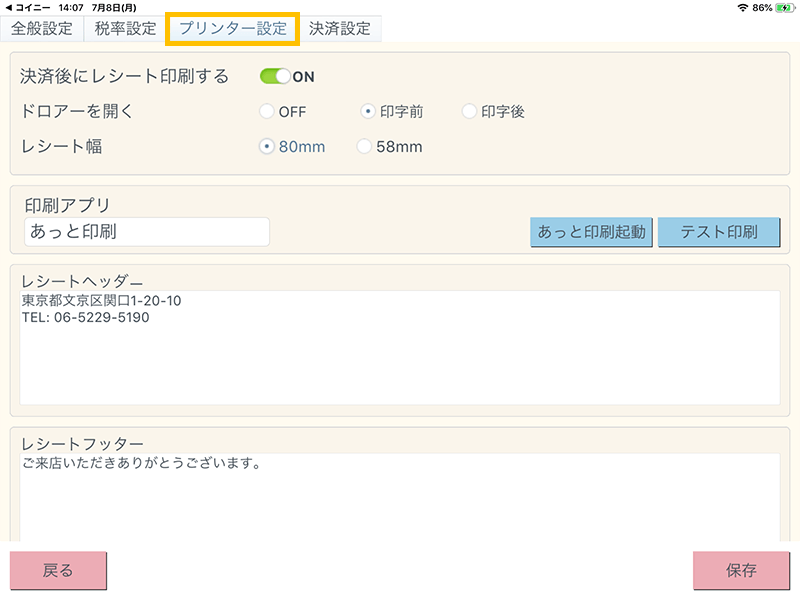Open the 全般設定 tab
Image resolution: width=800 pixels, height=600 pixels.
click(42, 28)
